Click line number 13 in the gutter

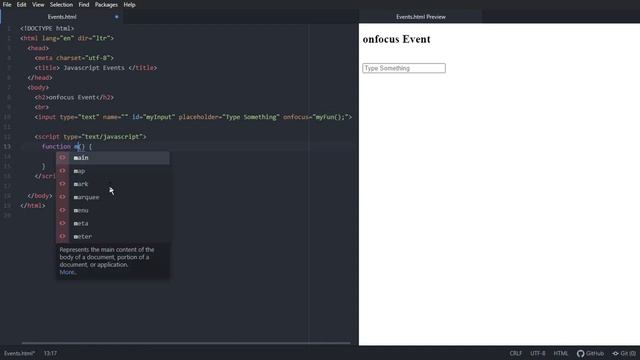pos(7,147)
